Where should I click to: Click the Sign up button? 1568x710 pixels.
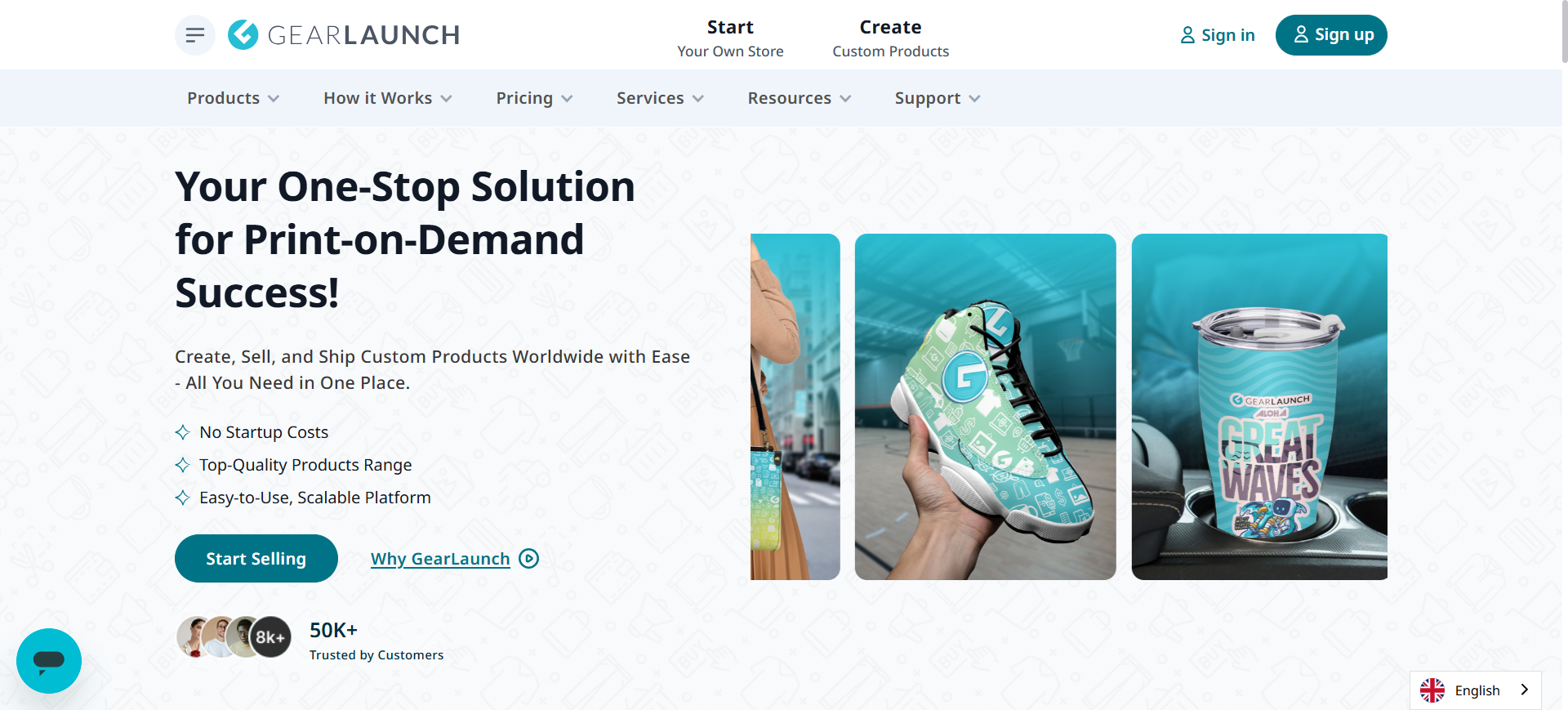click(1331, 35)
